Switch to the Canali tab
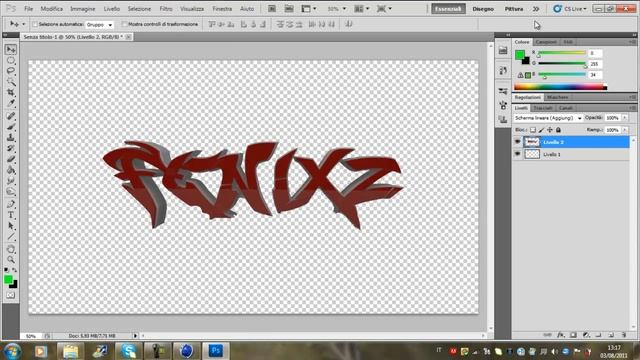Viewport: 640px width, 360px height. pos(566,108)
